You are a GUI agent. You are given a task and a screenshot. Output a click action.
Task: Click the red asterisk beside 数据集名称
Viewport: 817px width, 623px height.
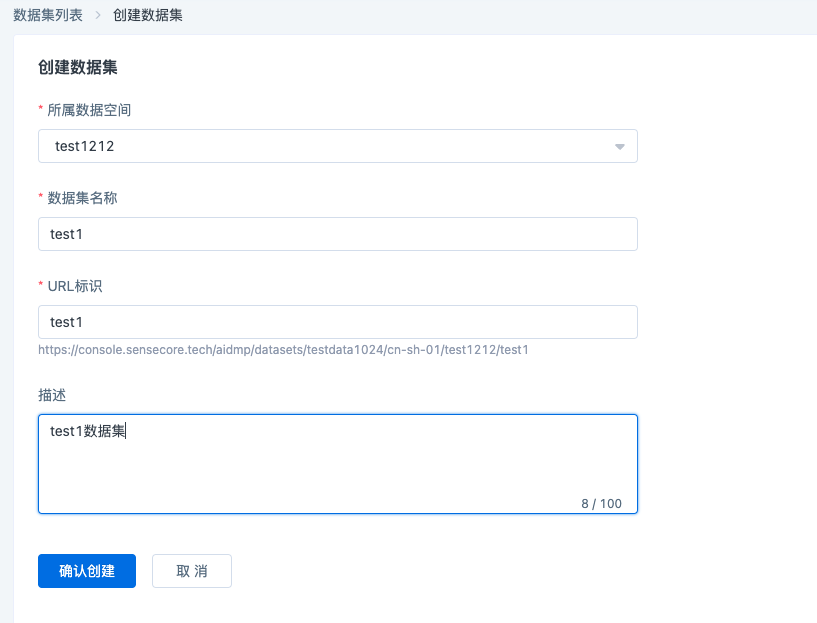(x=41, y=199)
